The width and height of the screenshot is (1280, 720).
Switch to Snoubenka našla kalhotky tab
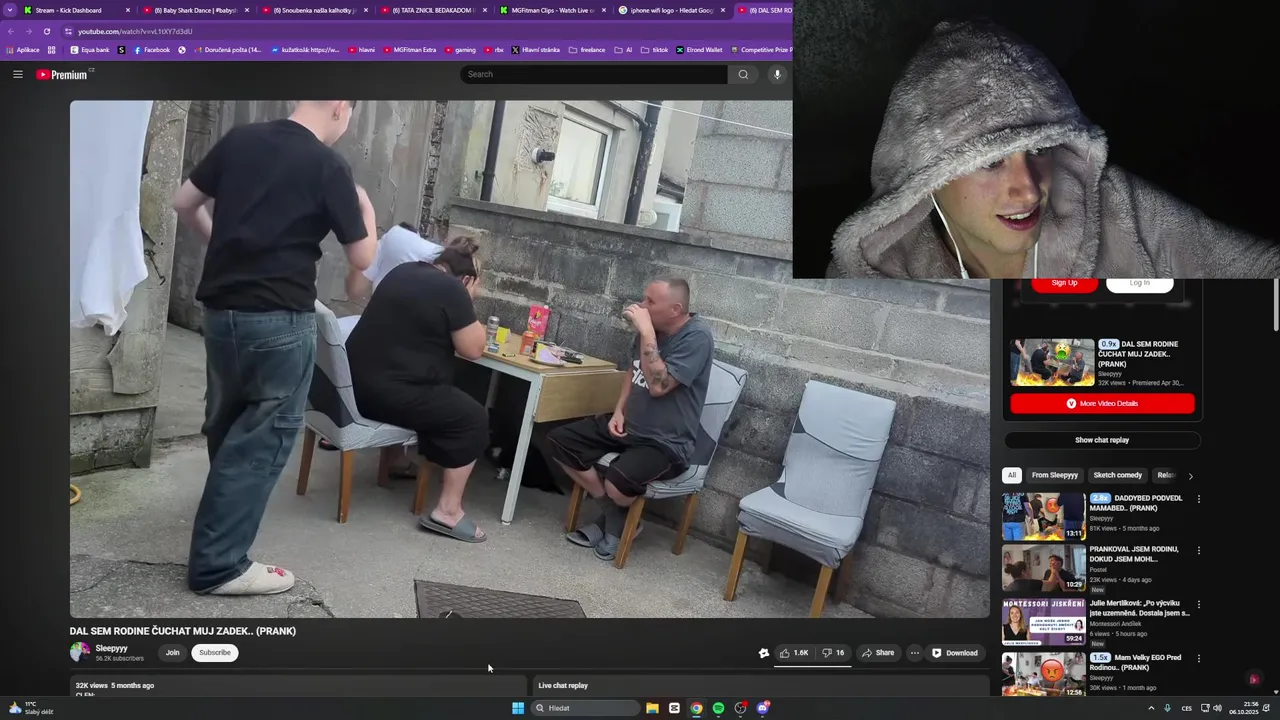[314, 10]
